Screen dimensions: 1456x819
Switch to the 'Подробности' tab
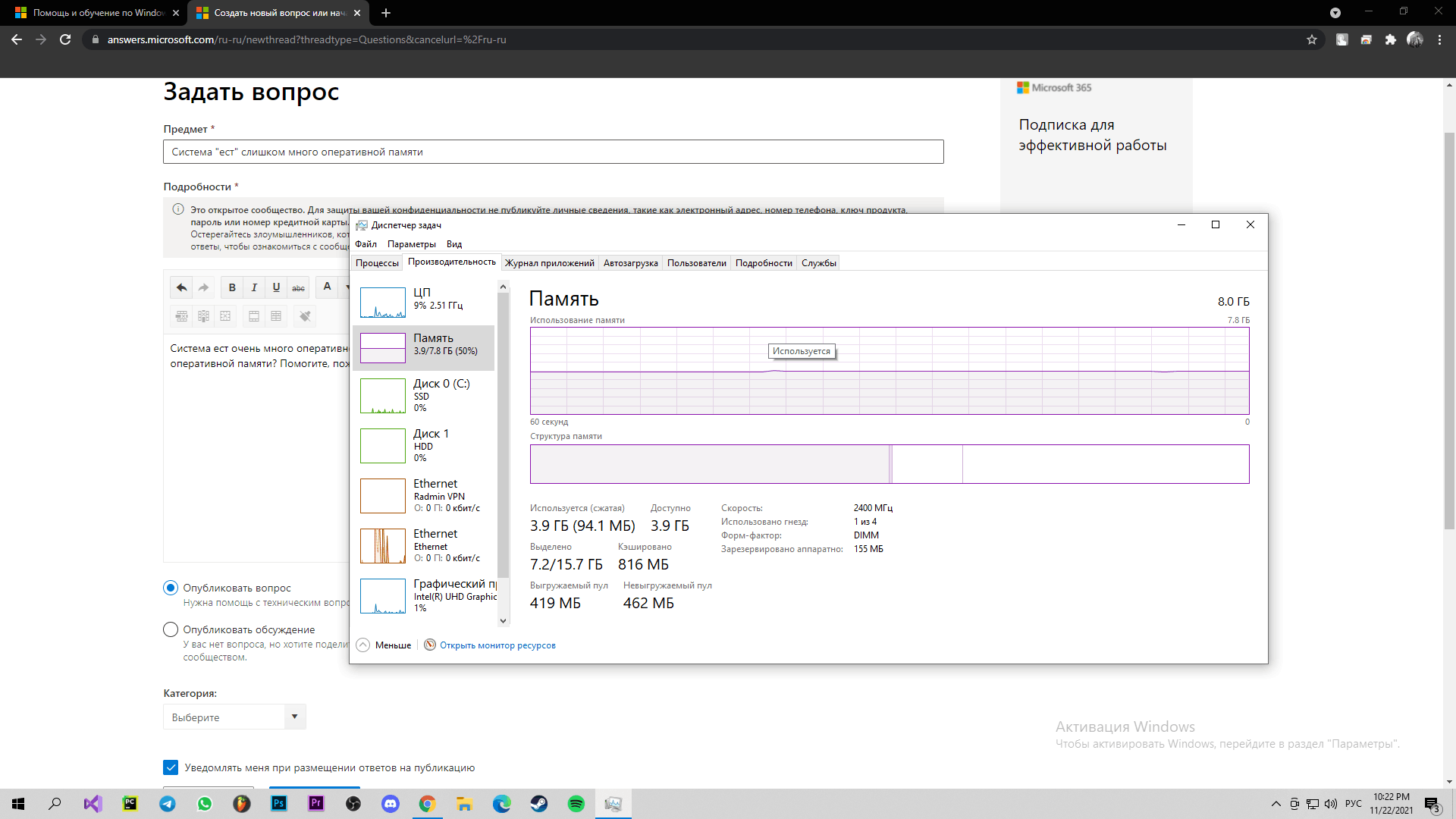click(764, 263)
